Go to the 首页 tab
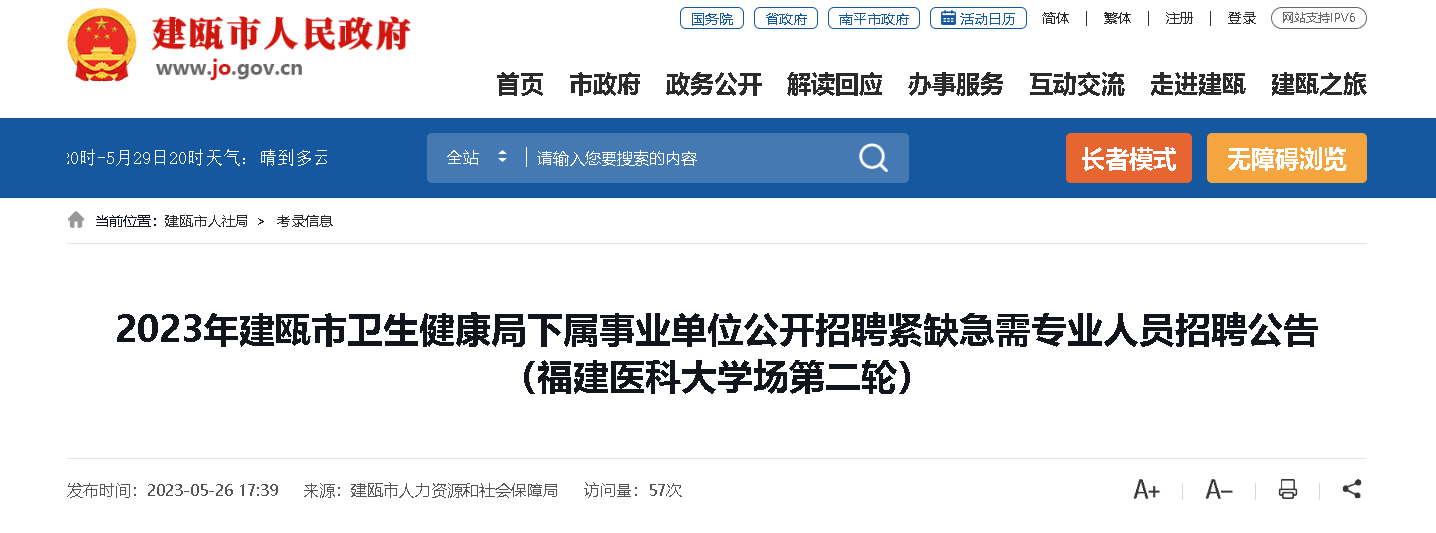Viewport: 1436px width, 533px height. pyautogui.click(x=520, y=85)
